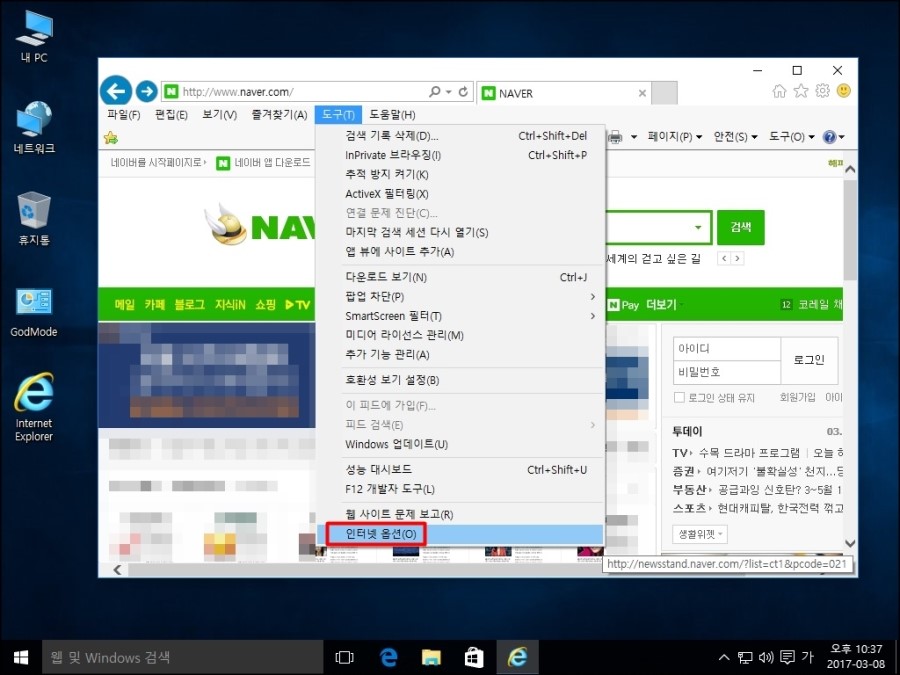Select Internet Explorer desktop shortcut
The height and width of the screenshot is (675, 900).
coord(34,407)
